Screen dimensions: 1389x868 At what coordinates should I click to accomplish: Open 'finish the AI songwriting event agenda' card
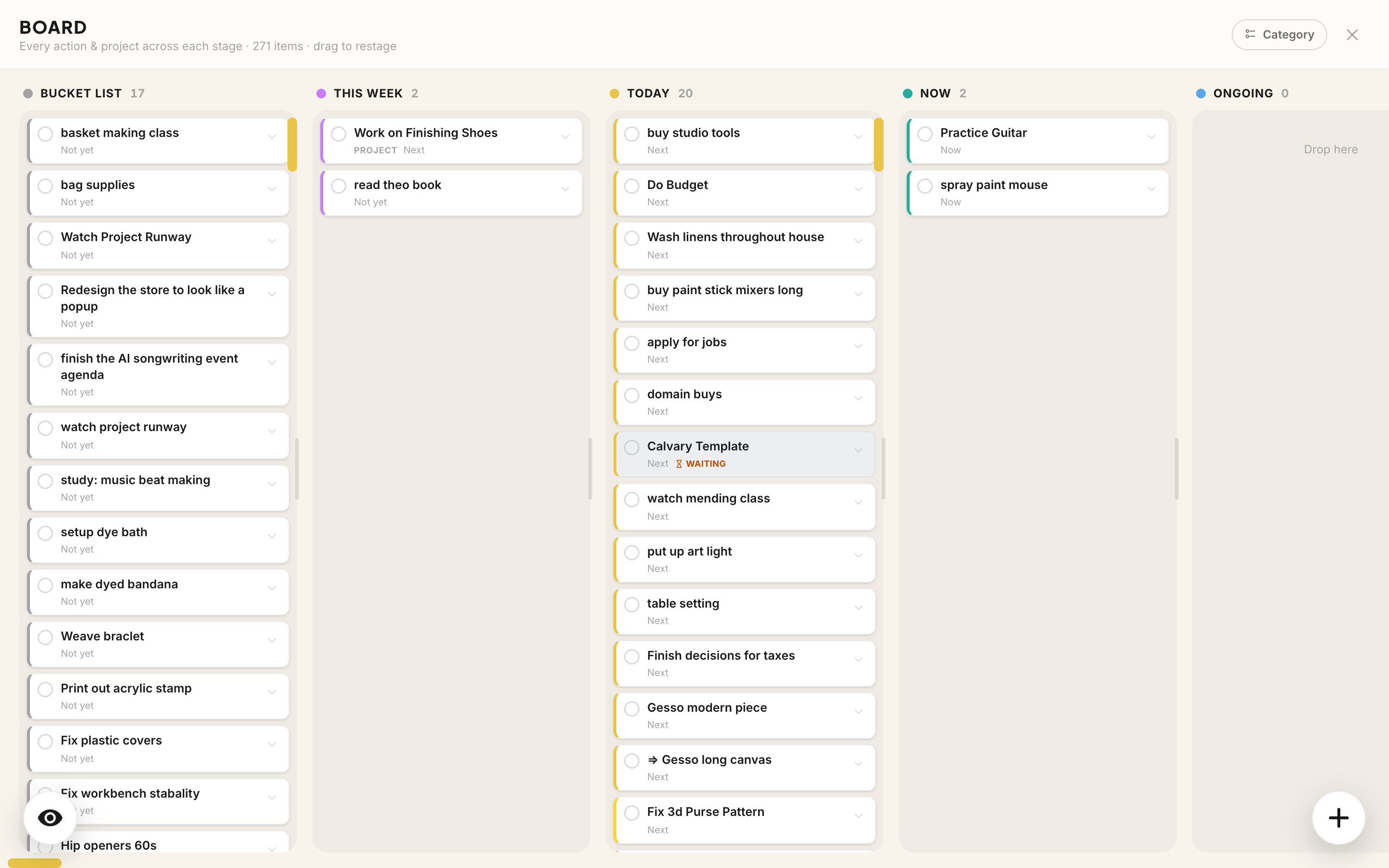tap(158, 375)
